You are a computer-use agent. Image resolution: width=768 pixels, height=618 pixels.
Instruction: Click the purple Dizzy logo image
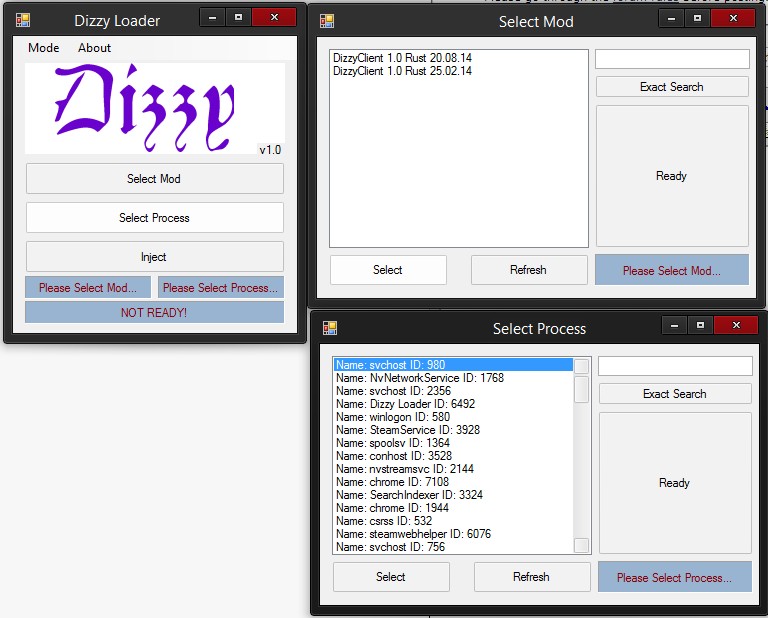[x=154, y=108]
